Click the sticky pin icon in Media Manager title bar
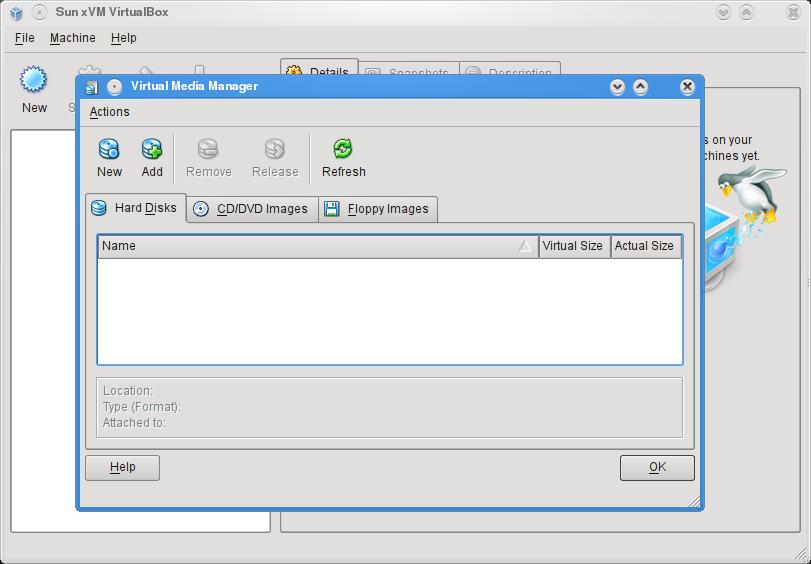811x564 pixels. pyautogui.click(x=114, y=87)
